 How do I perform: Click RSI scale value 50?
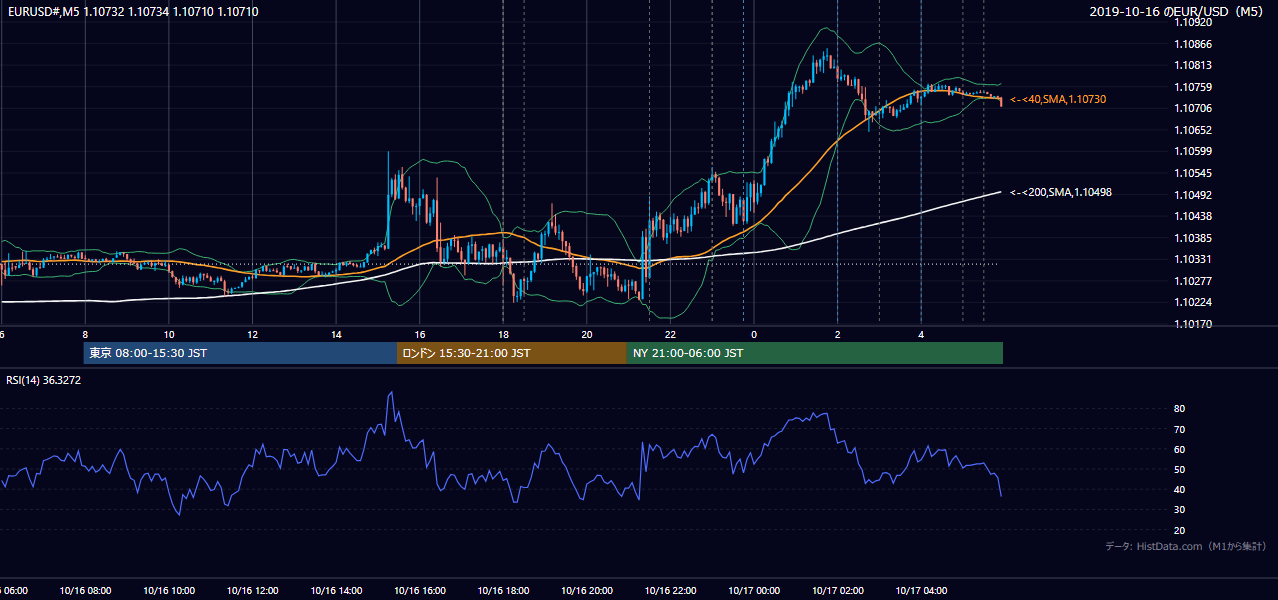click(x=1179, y=469)
